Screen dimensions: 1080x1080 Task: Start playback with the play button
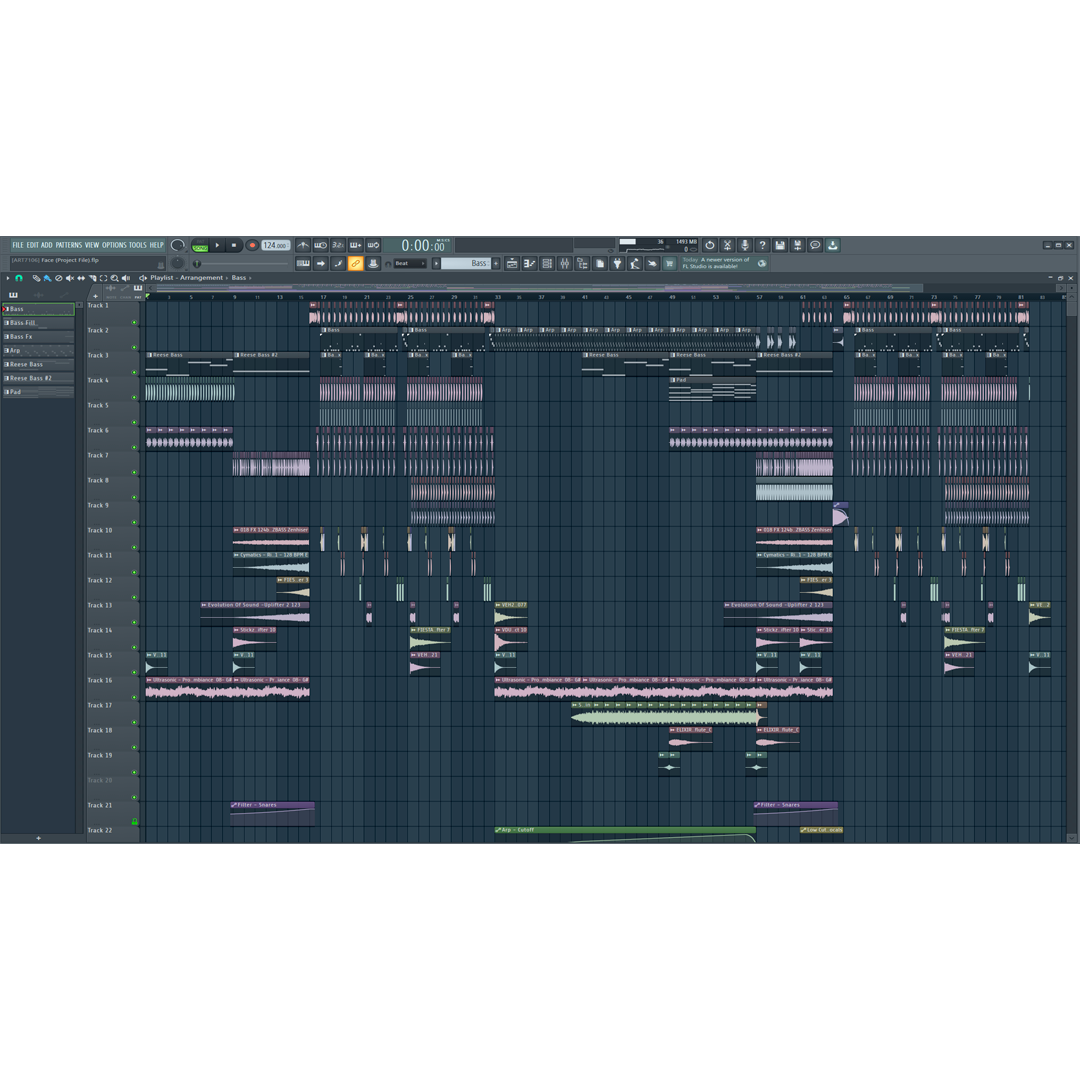click(217, 245)
